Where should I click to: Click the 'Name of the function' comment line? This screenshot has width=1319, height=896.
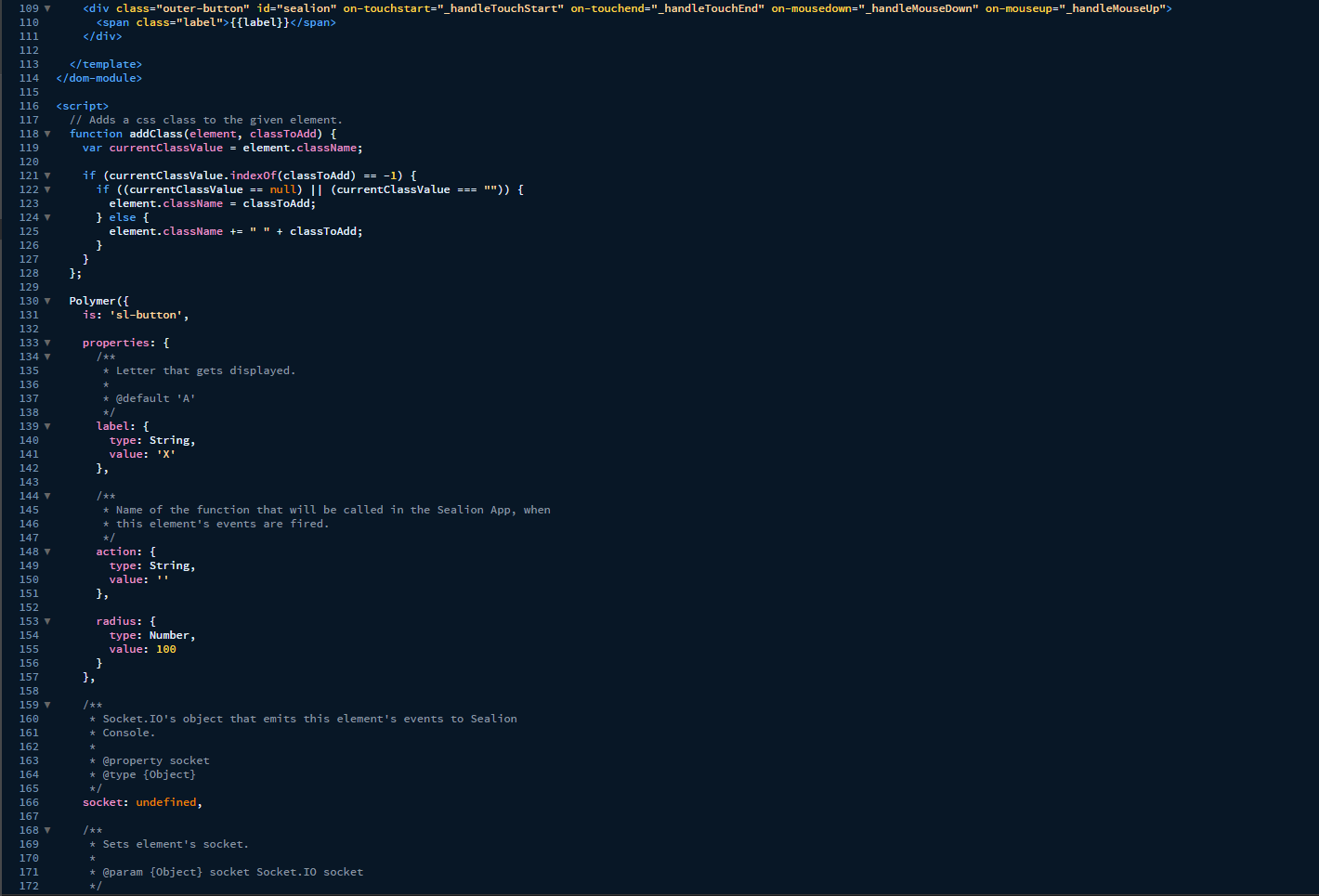[327, 510]
